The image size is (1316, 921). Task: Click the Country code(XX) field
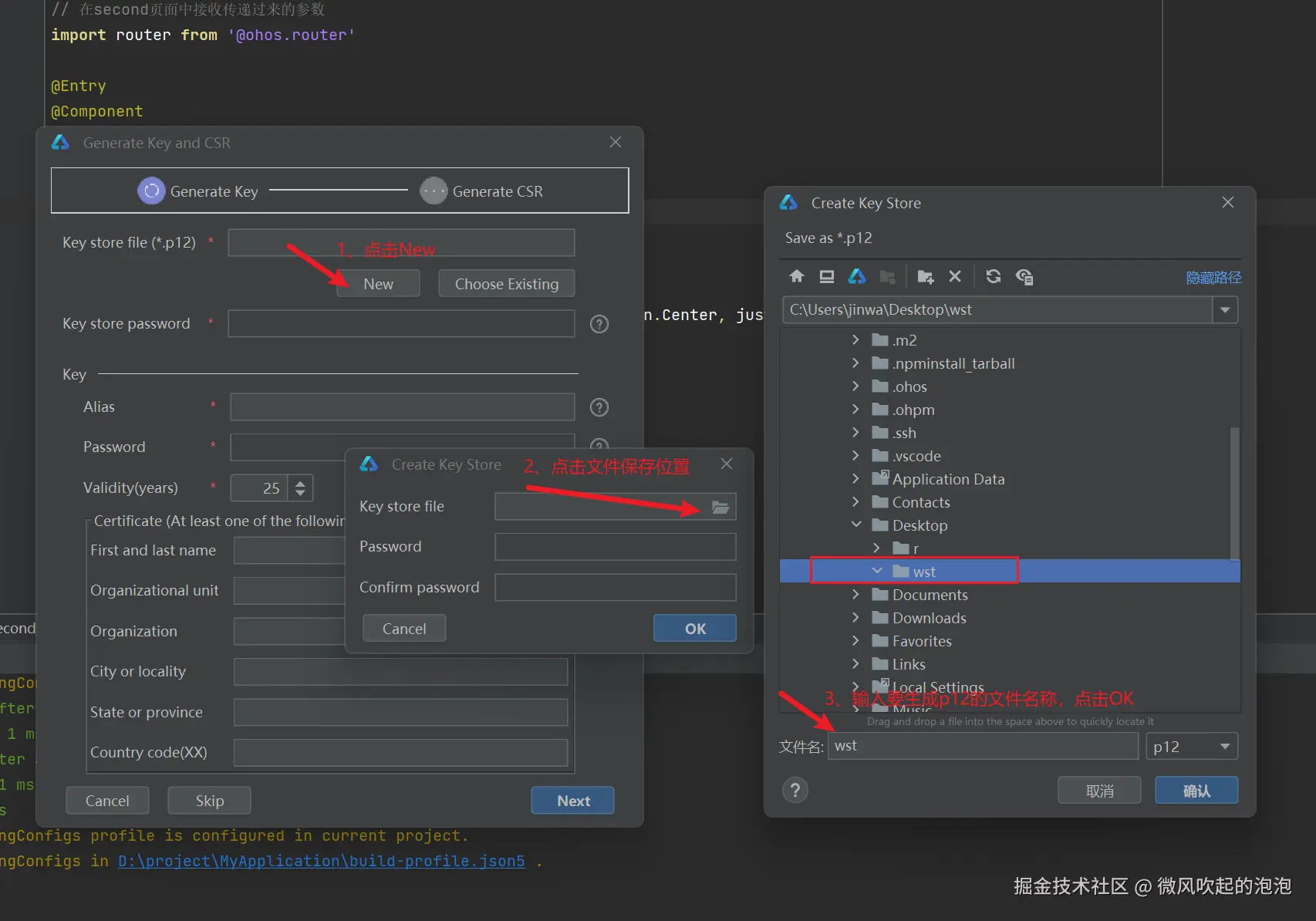pos(400,753)
